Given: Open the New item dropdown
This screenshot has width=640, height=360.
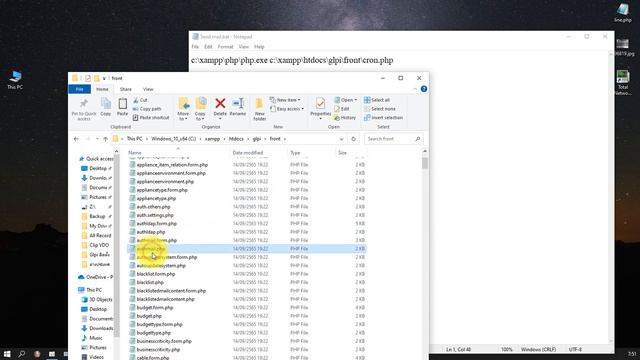Looking at the screenshot, I should click(285, 100).
